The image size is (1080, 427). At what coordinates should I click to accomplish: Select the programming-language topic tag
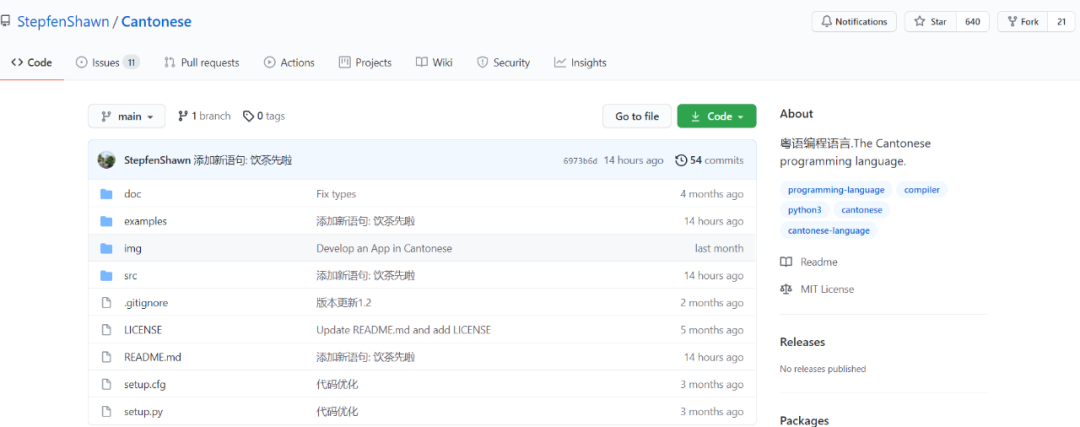coord(836,190)
